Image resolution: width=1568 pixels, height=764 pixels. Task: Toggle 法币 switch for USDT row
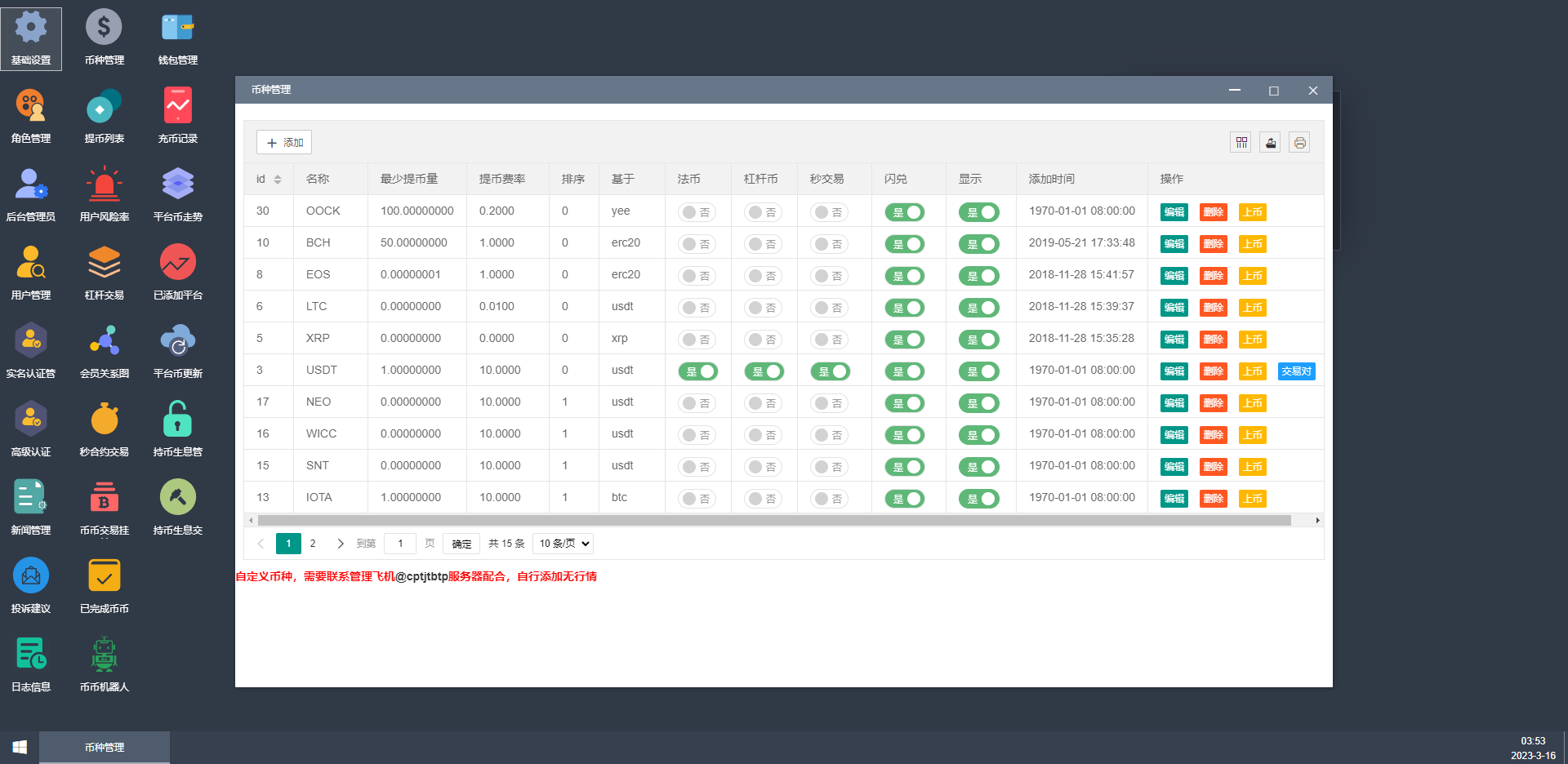click(x=697, y=371)
